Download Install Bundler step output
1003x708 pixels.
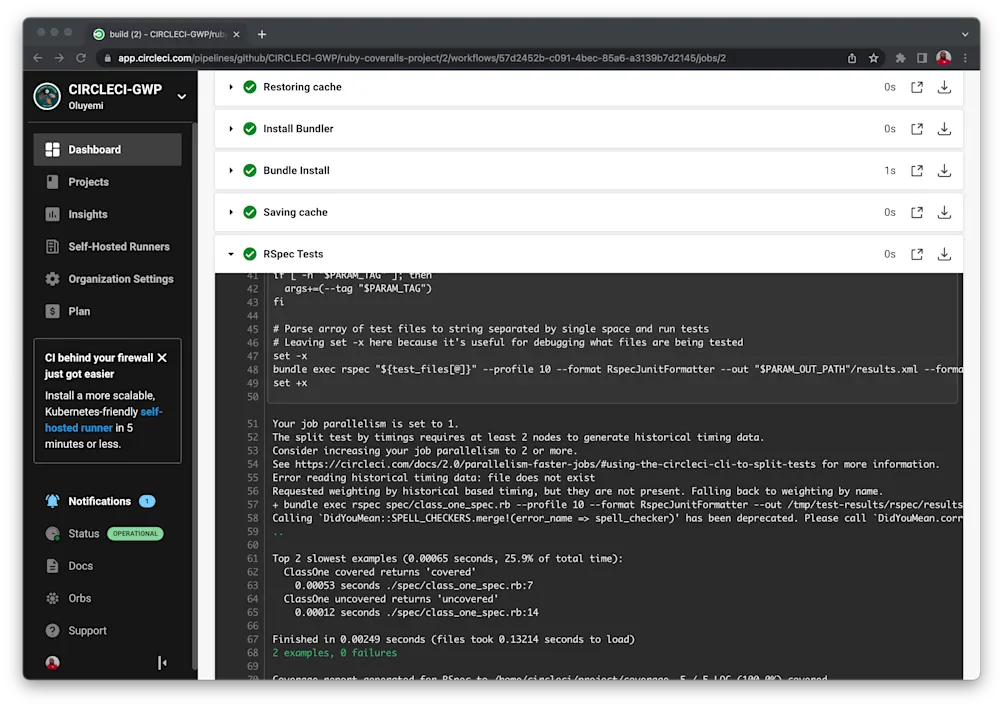tap(944, 129)
